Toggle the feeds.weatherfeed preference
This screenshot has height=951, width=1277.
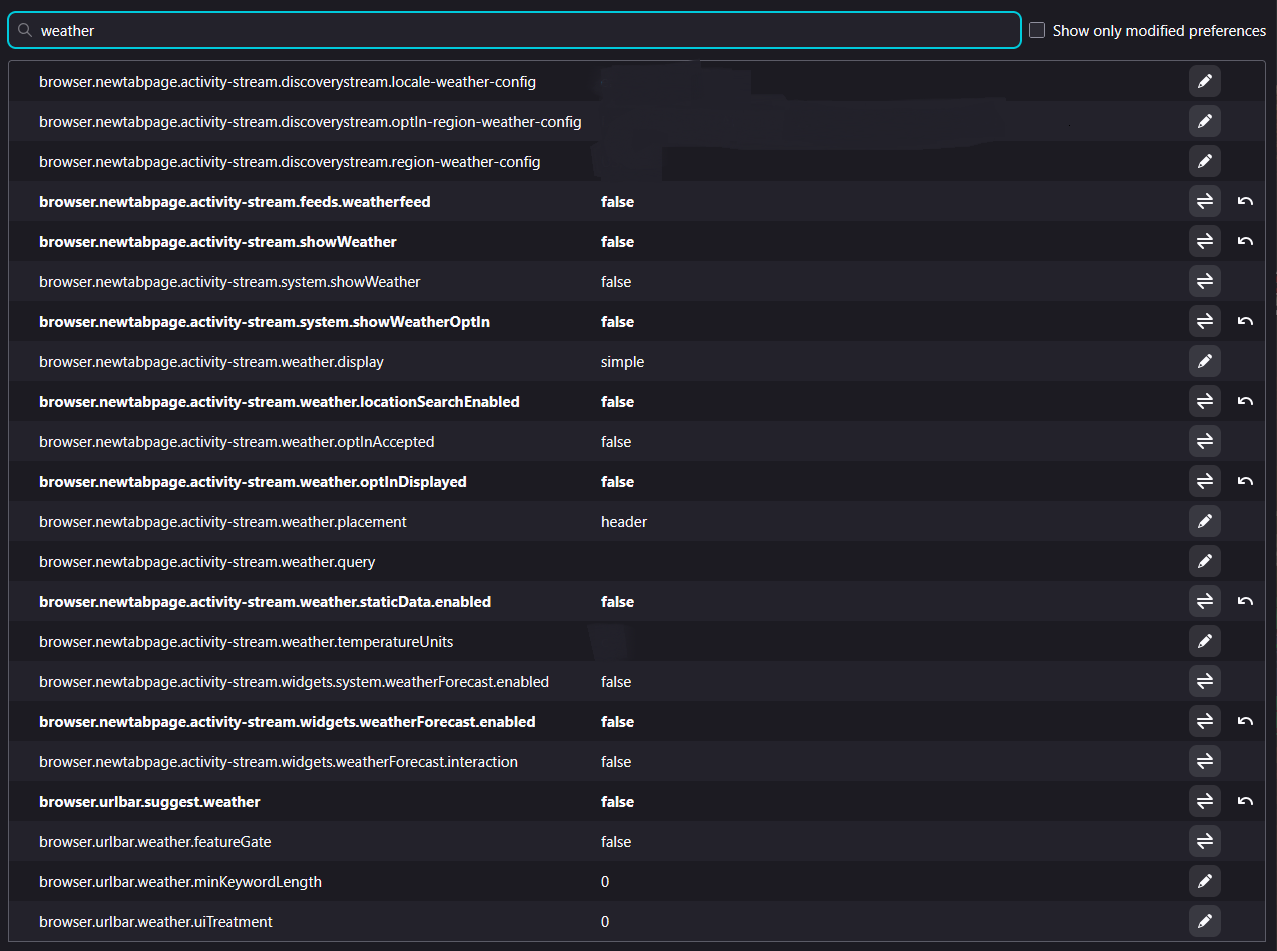1204,201
